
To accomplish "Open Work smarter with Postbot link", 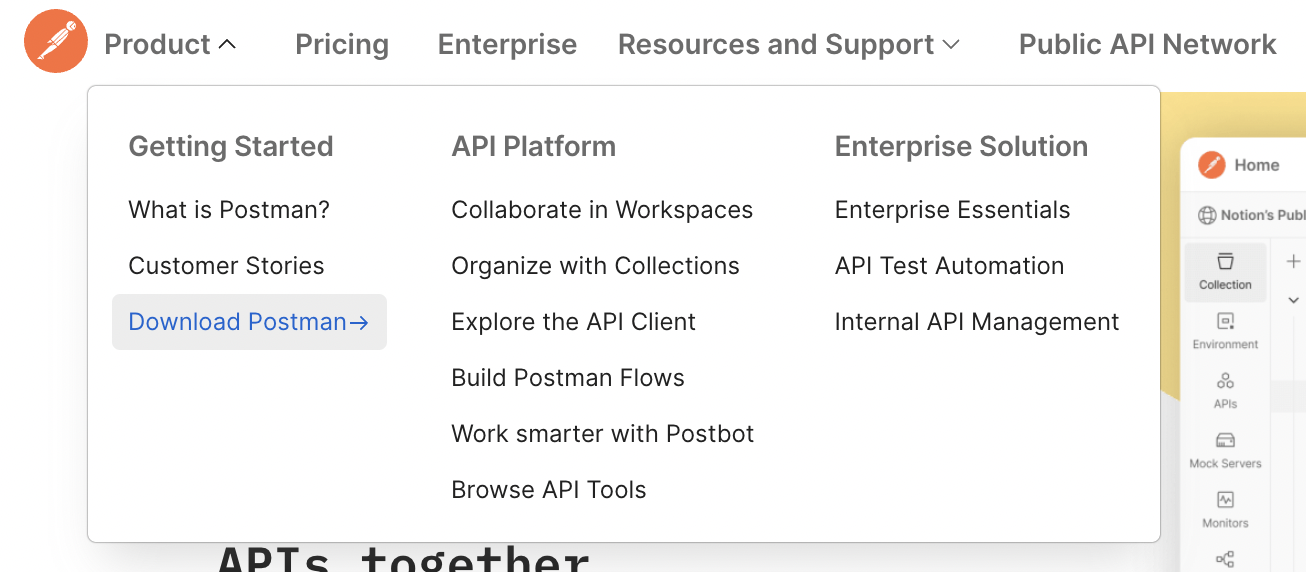I will click(x=603, y=434).
